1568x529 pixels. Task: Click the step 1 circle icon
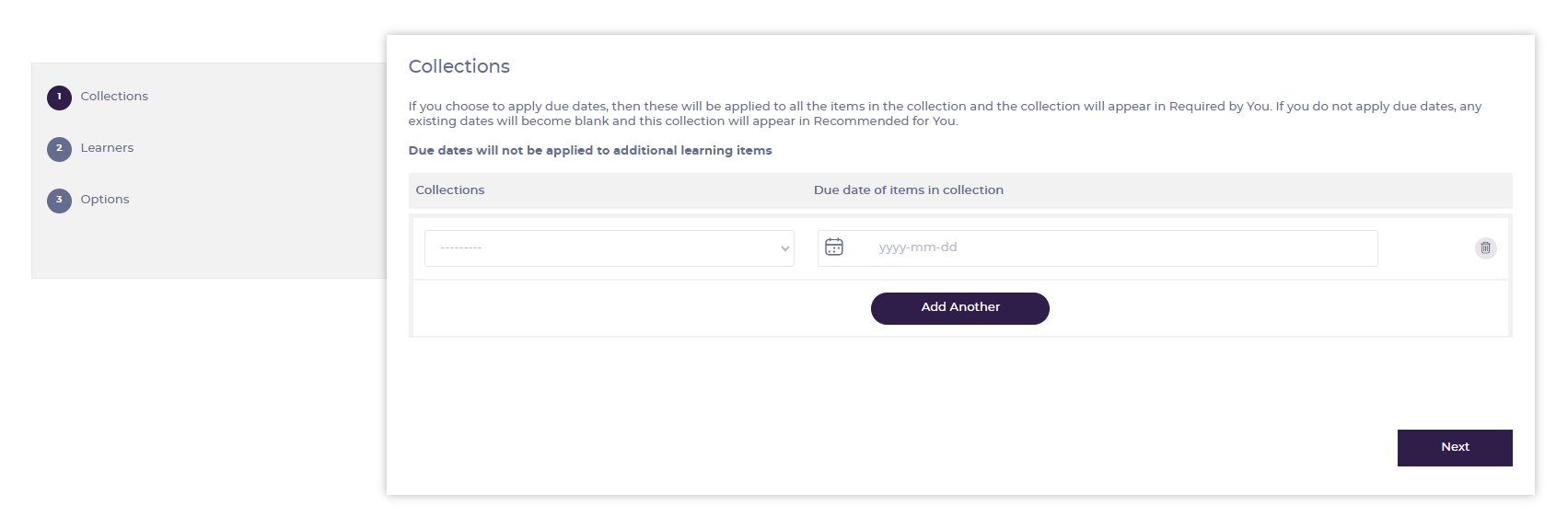pos(59,97)
